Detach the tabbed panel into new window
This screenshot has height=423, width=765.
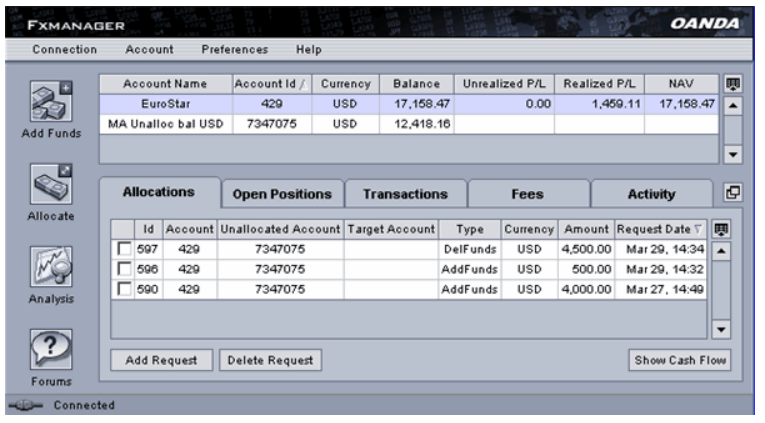coord(733,192)
